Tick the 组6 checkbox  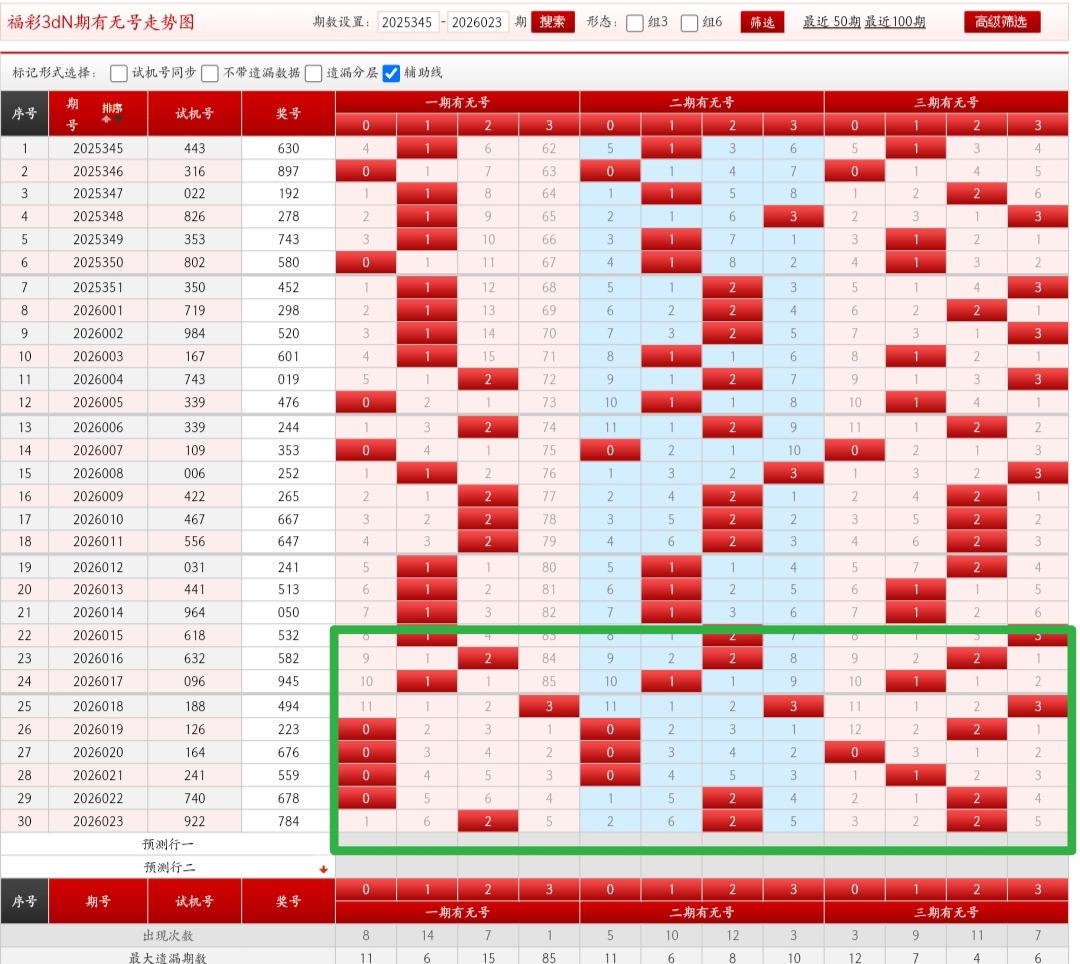click(689, 23)
